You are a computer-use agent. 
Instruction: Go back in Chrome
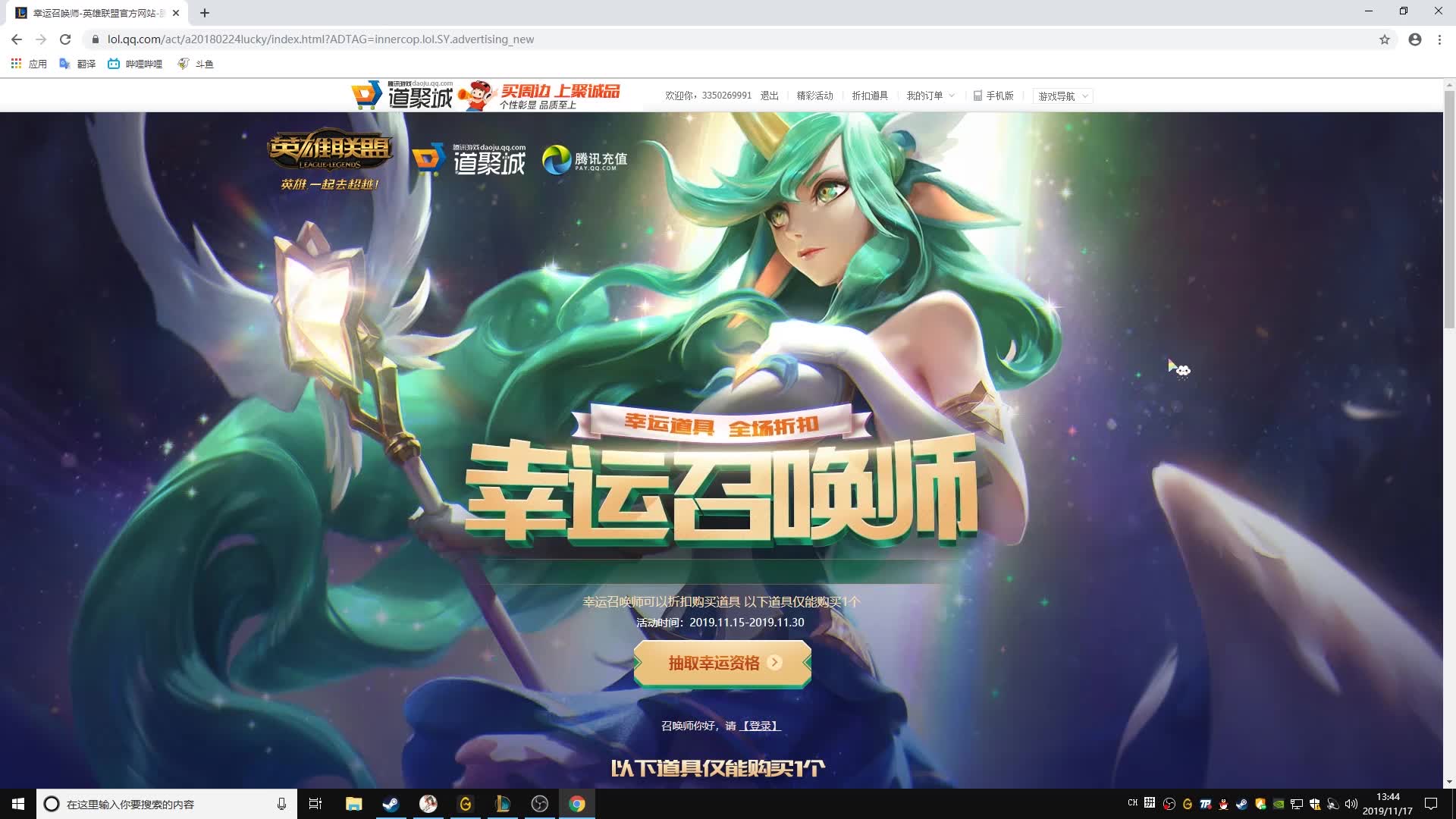17,39
